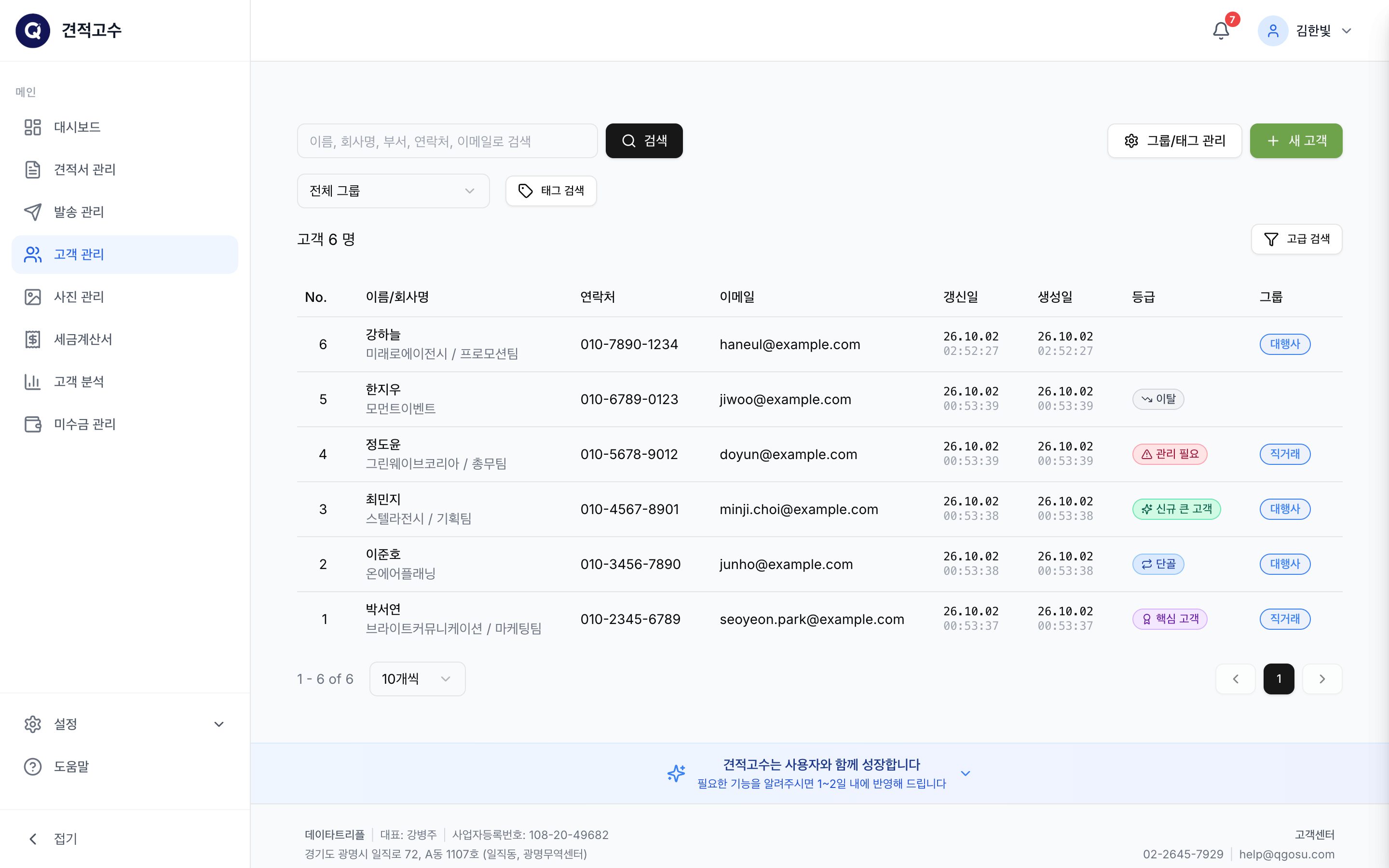Click the user avatar icon

[1272, 30]
